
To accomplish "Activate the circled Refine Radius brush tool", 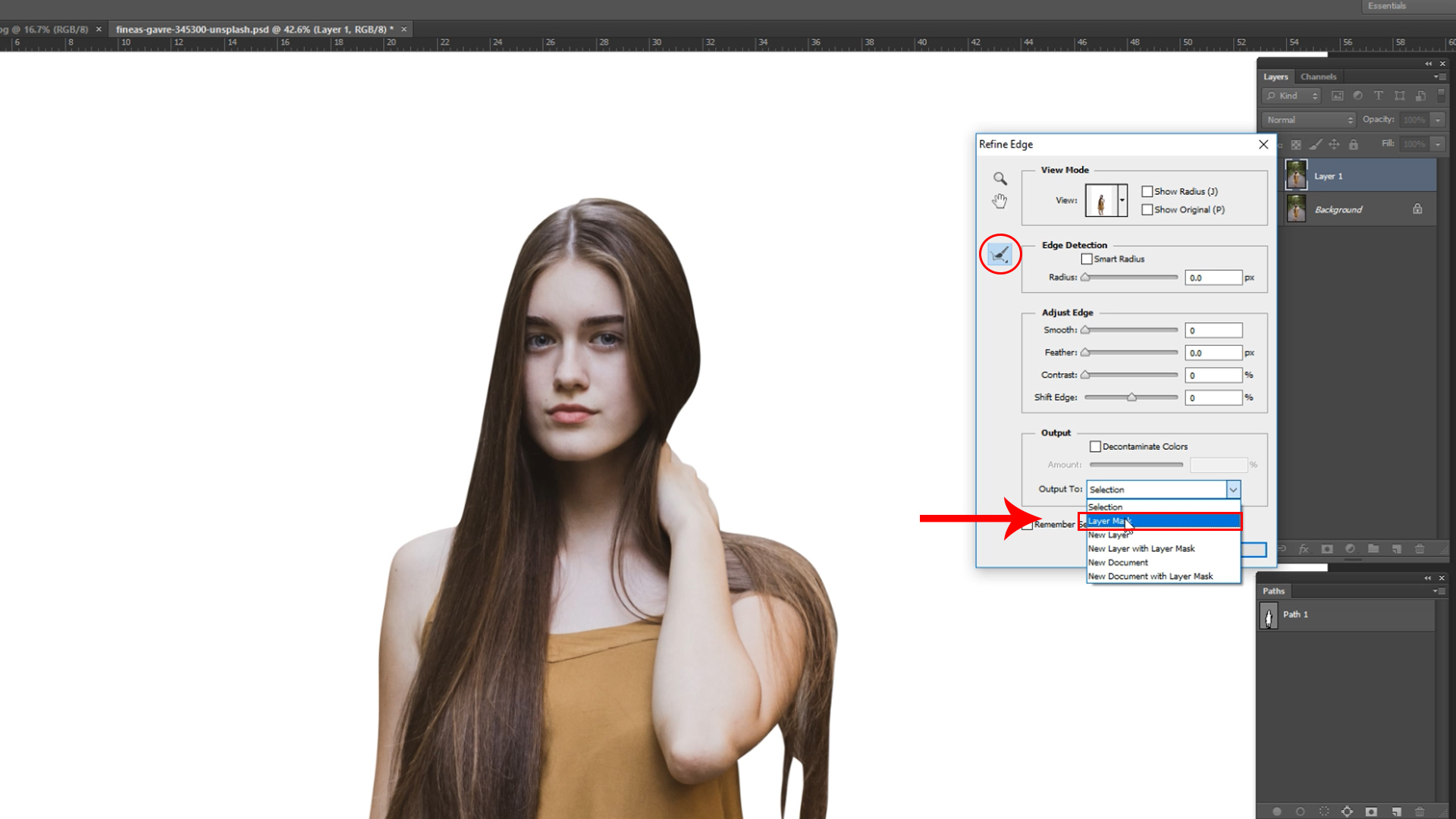I will click(x=999, y=255).
